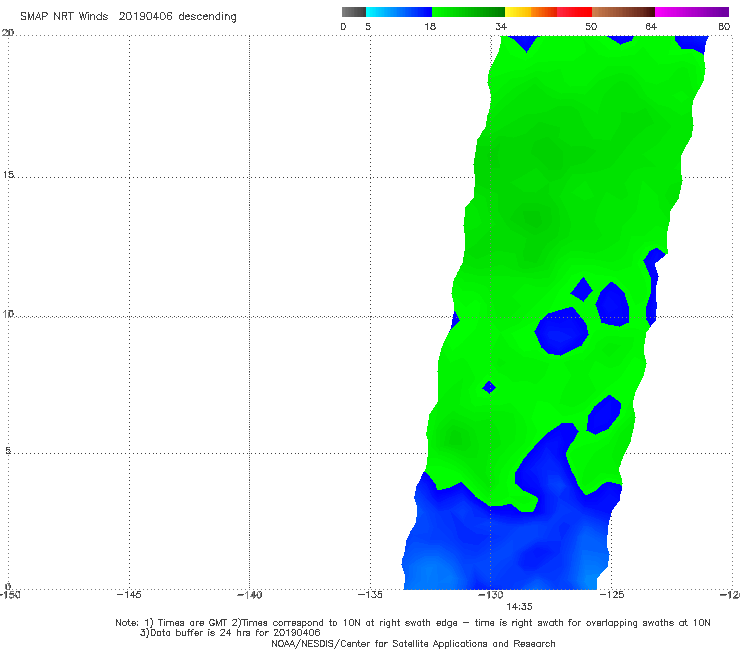Viewport: 740px width, 650px height.
Task: Click the longitude axis label "-145"
Action: 129,595
